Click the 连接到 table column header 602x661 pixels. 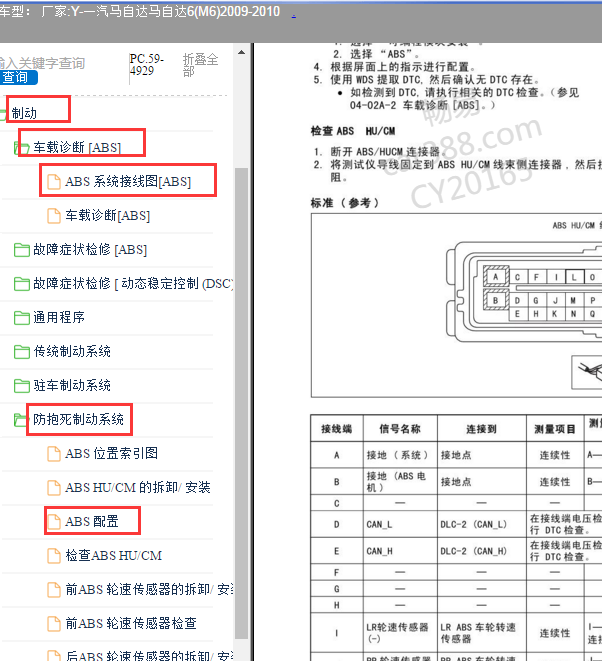pyautogui.click(x=481, y=429)
